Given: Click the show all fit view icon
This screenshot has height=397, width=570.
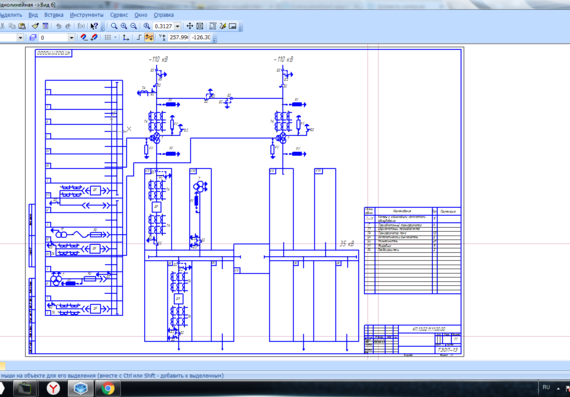Looking at the screenshot, I should (200, 26).
